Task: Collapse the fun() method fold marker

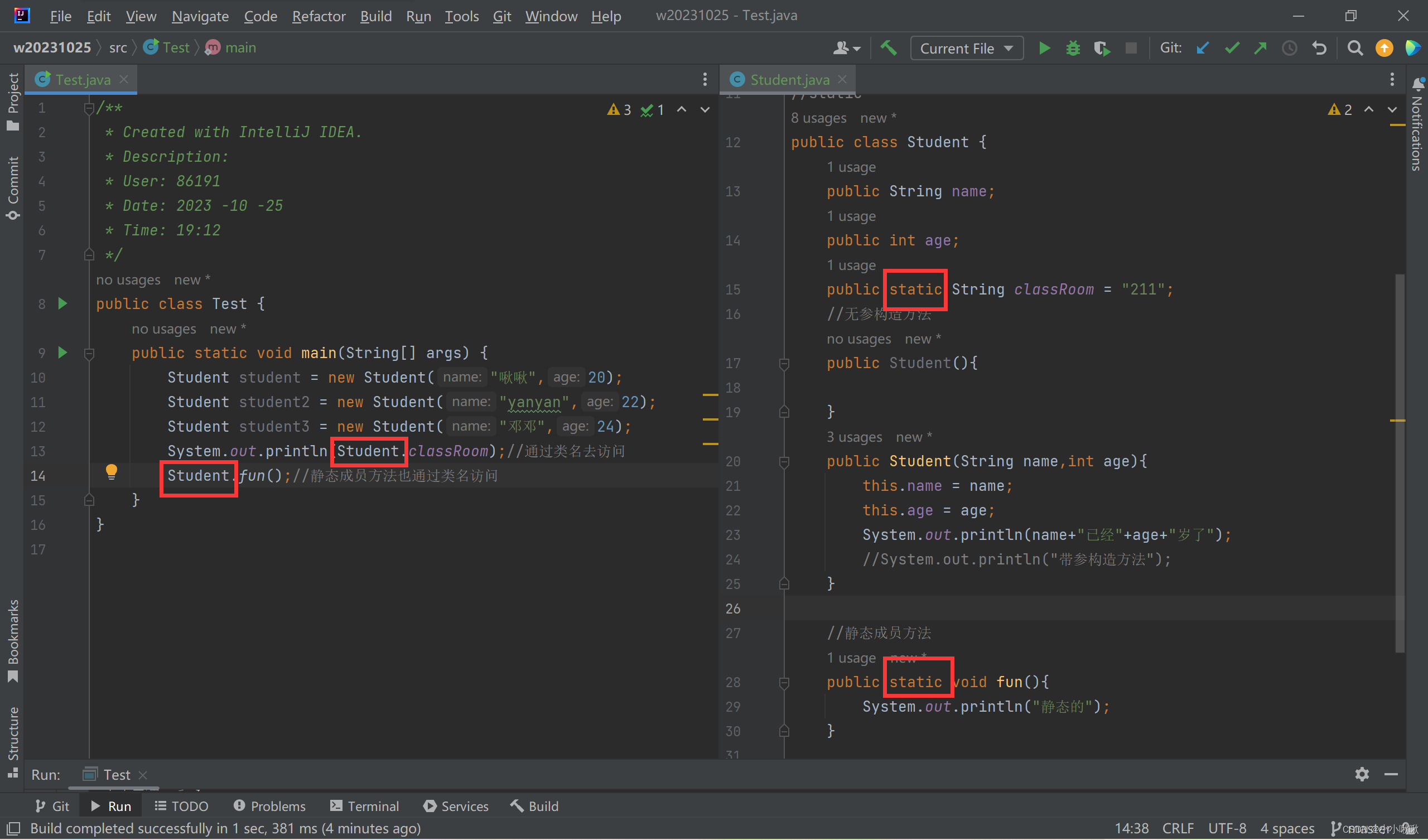Action: (784, 683)
